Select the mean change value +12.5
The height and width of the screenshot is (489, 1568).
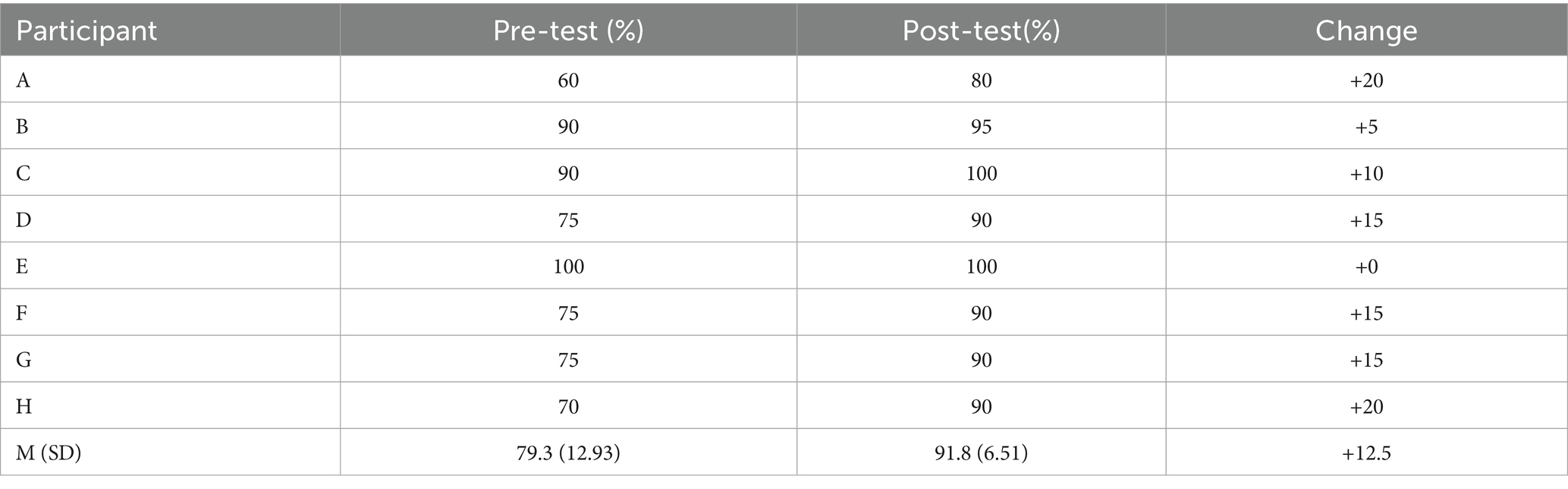coord(1366,453)
